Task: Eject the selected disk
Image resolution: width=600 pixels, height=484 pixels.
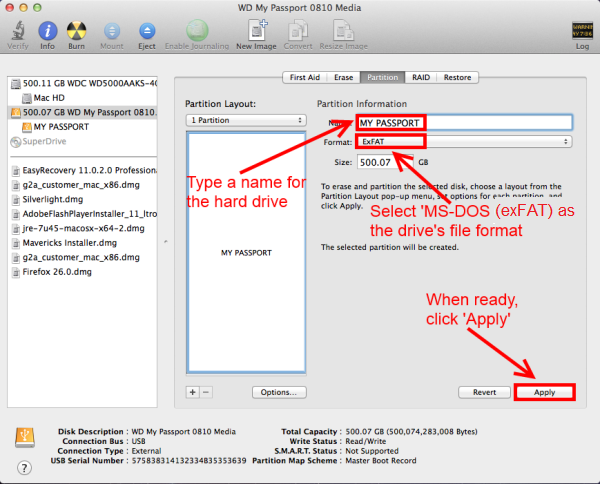Action: tap(147, 31)
